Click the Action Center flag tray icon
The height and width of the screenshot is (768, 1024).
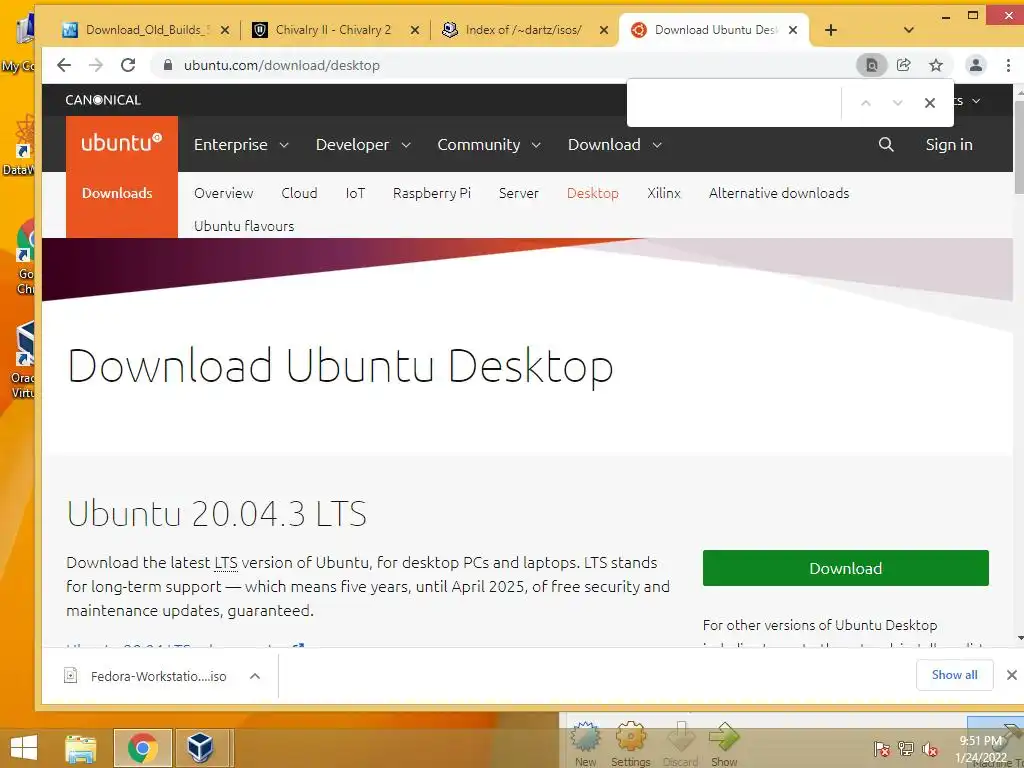(x=881, y=749)
